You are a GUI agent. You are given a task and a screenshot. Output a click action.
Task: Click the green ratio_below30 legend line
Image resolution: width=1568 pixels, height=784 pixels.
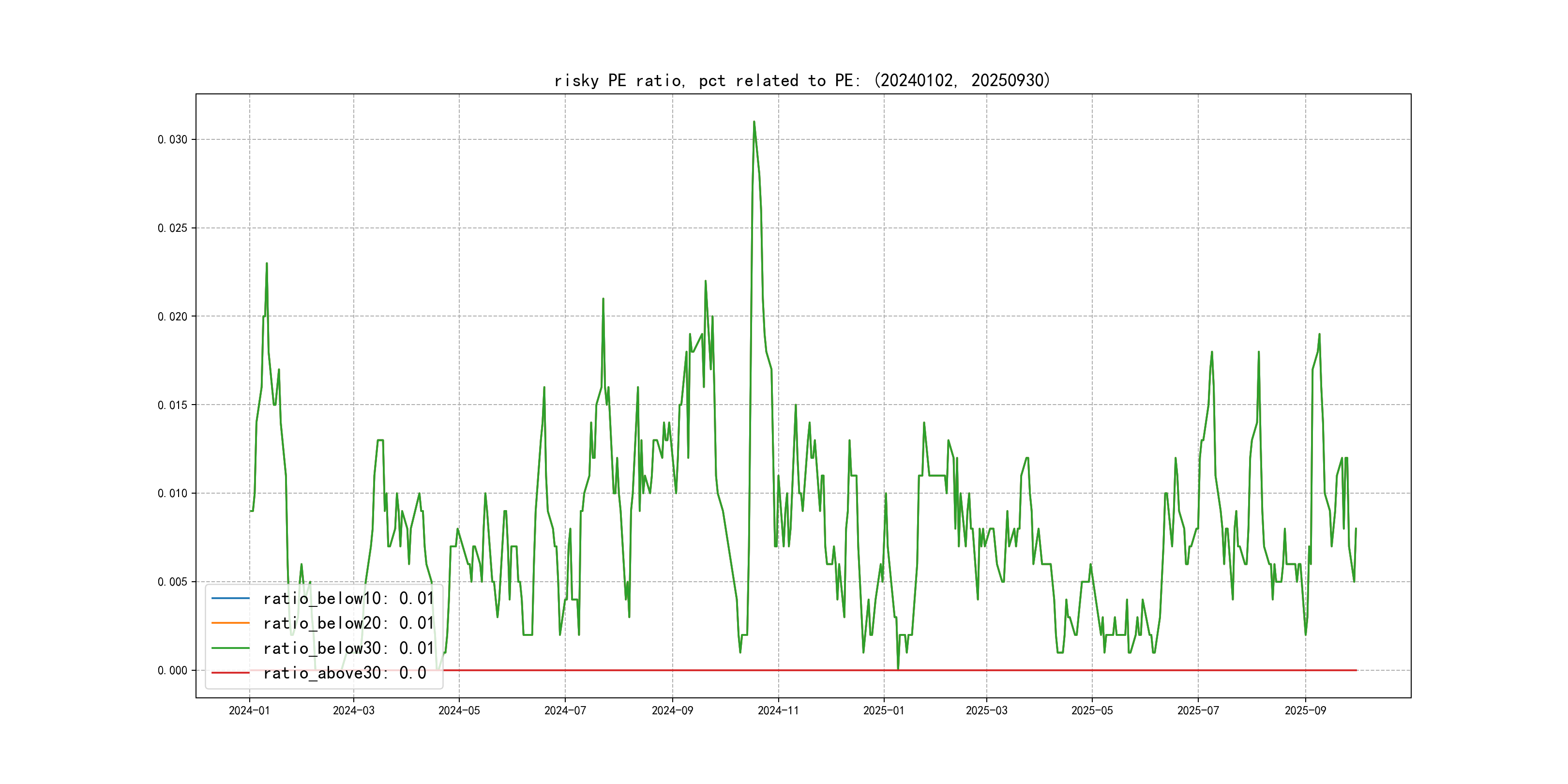click(x=230, y=648)
